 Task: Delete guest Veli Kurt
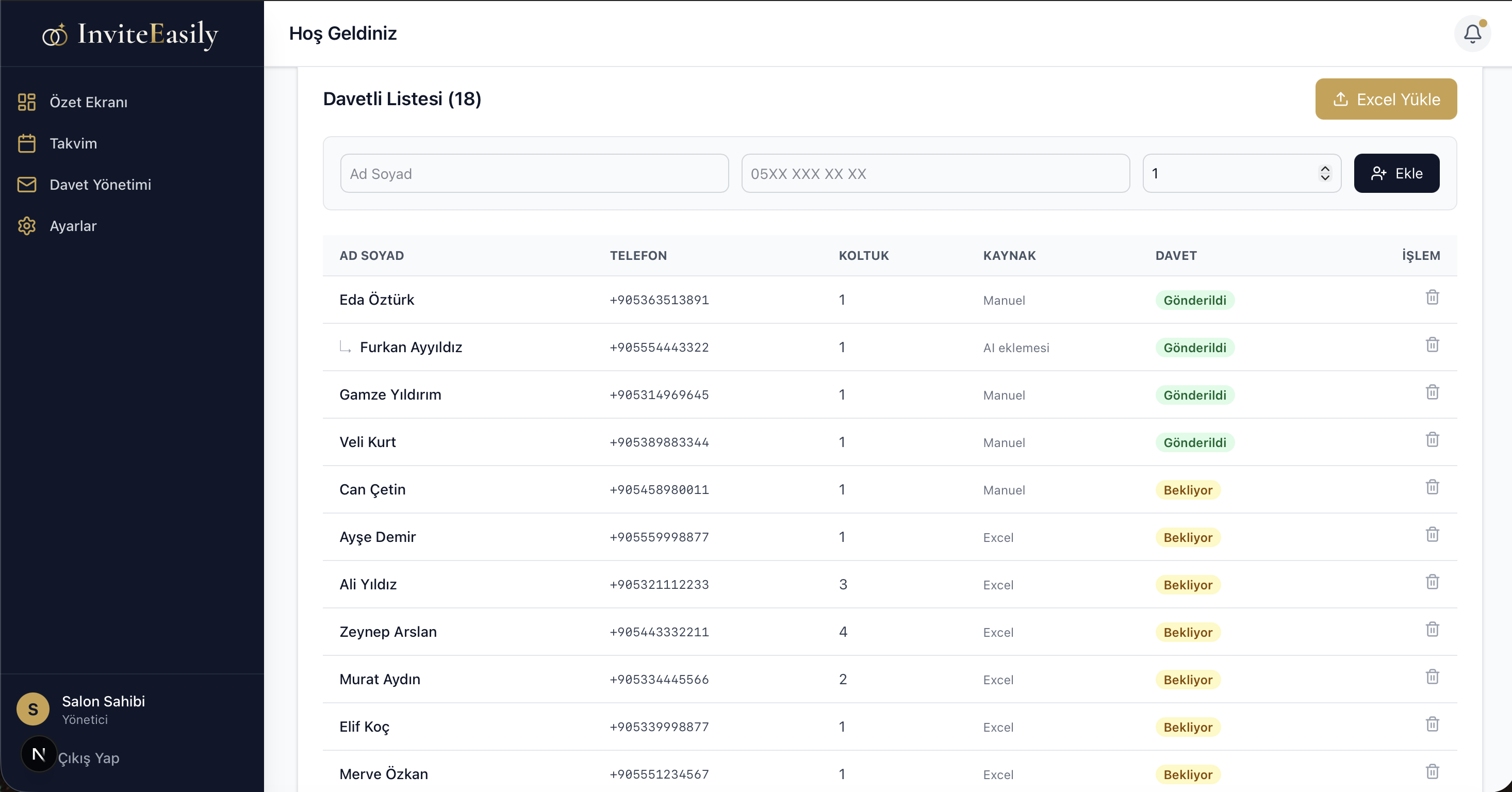(1432, 440)
